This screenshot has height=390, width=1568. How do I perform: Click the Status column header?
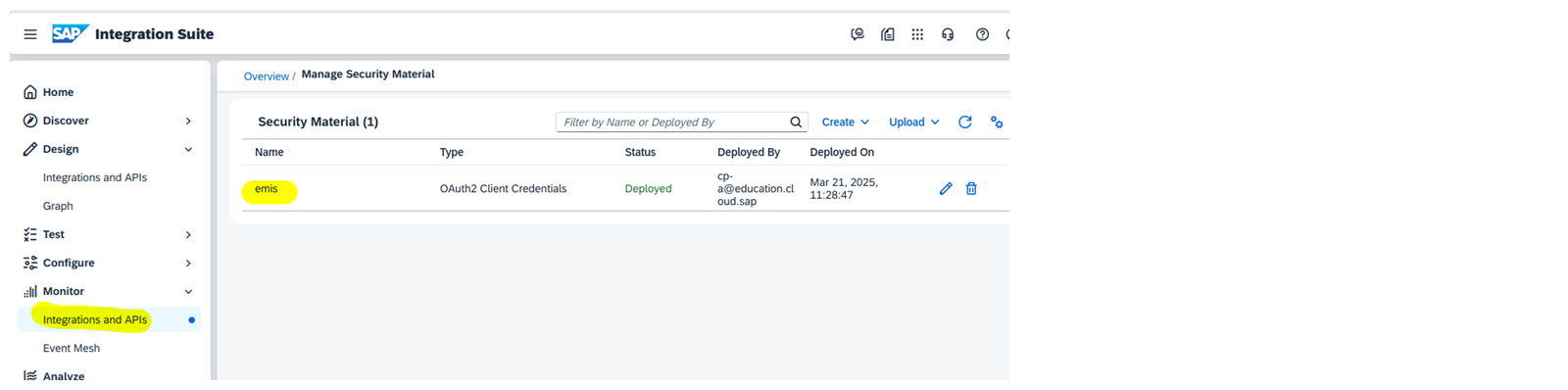[640, 152]
